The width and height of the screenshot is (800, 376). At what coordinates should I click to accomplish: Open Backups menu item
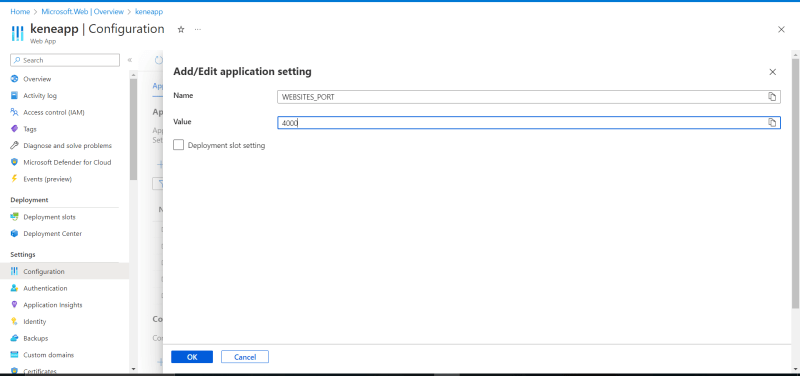36,338
